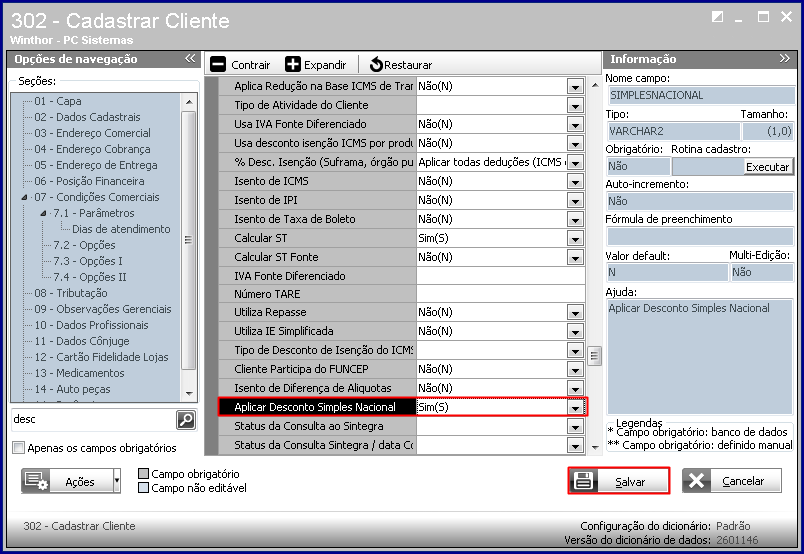Click the floppy disk icon on Salvar

583,481
